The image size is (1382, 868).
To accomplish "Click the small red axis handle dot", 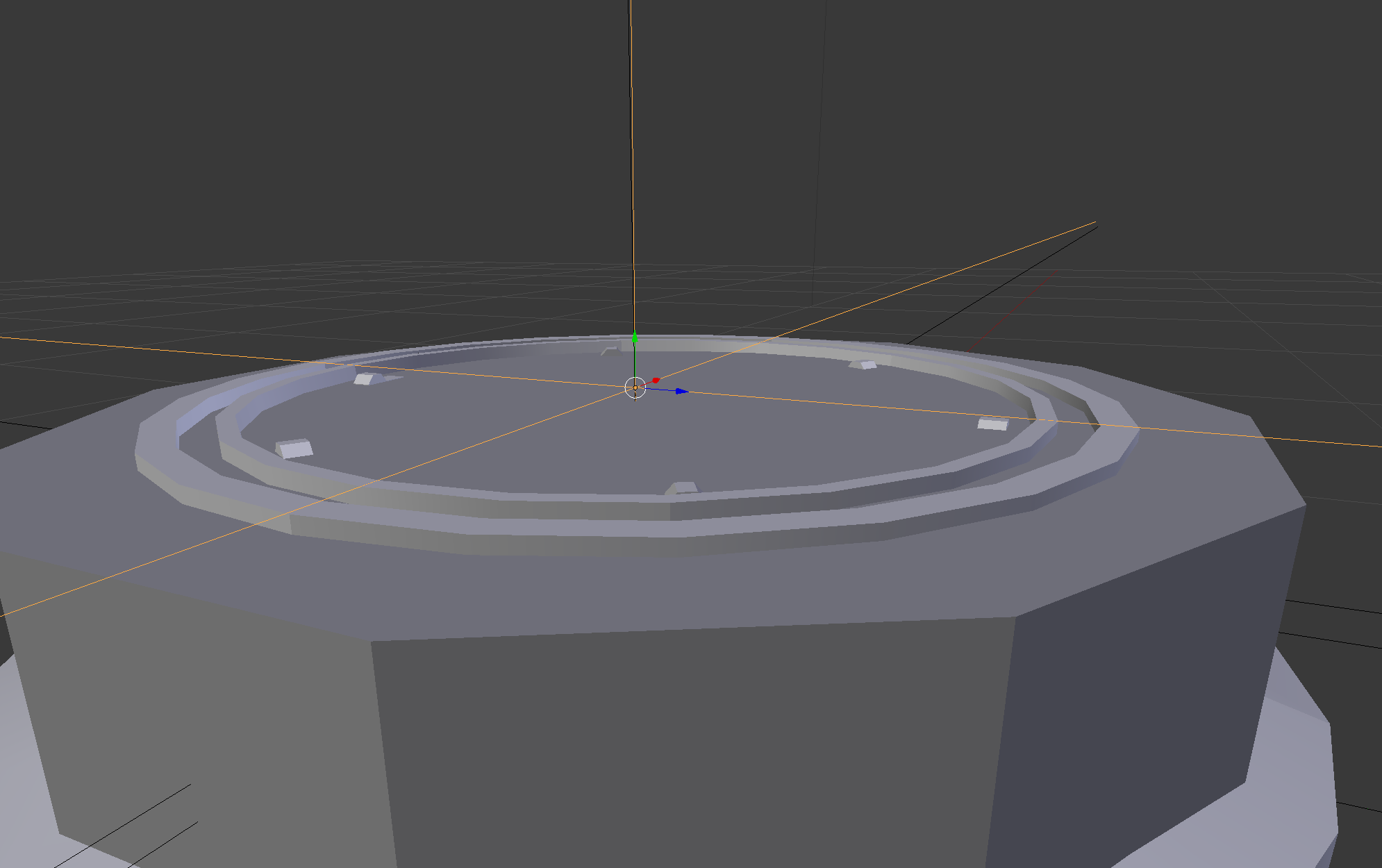I will tap(656, 381).
